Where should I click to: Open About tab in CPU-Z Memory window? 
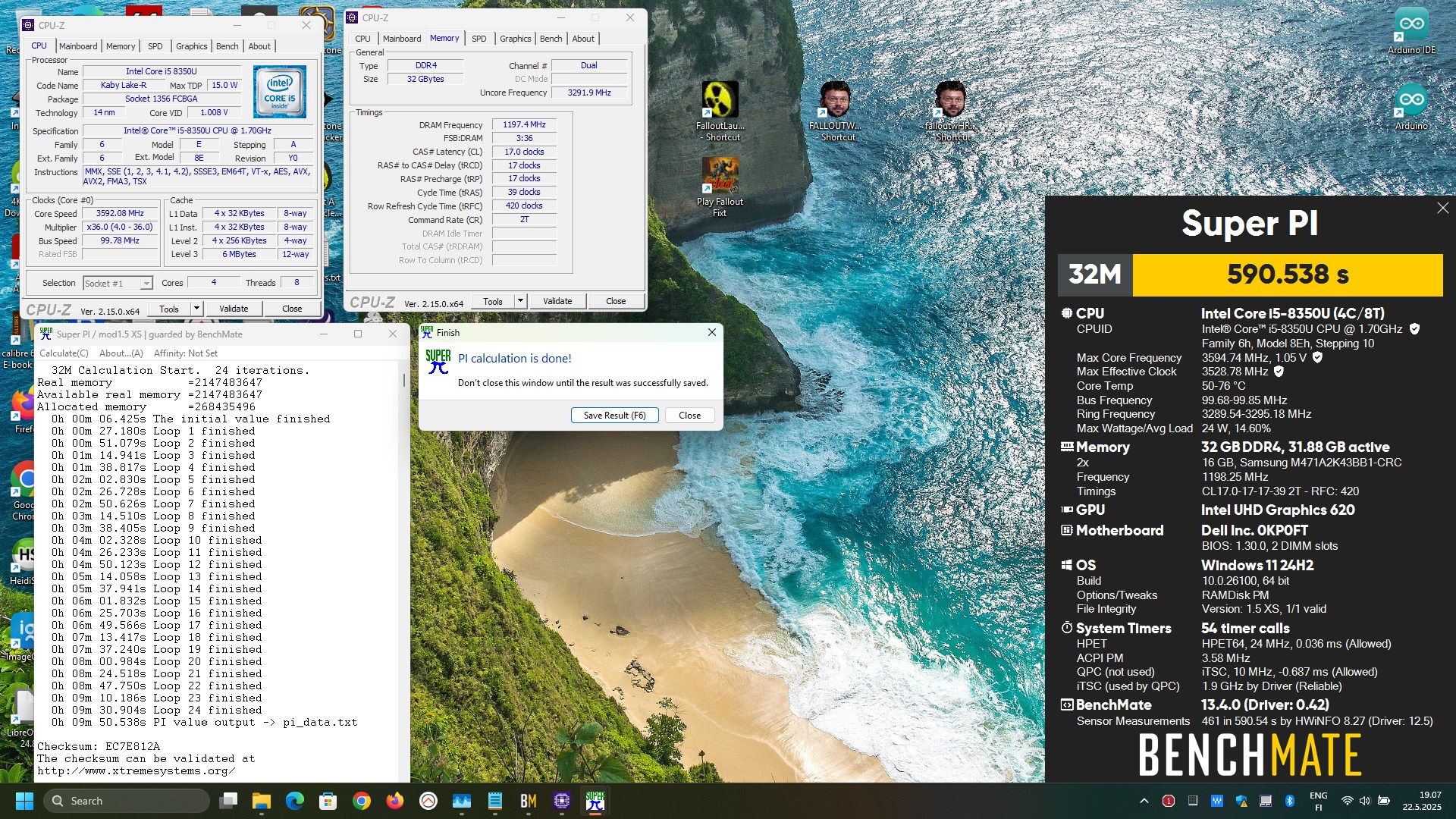(583, 39)
